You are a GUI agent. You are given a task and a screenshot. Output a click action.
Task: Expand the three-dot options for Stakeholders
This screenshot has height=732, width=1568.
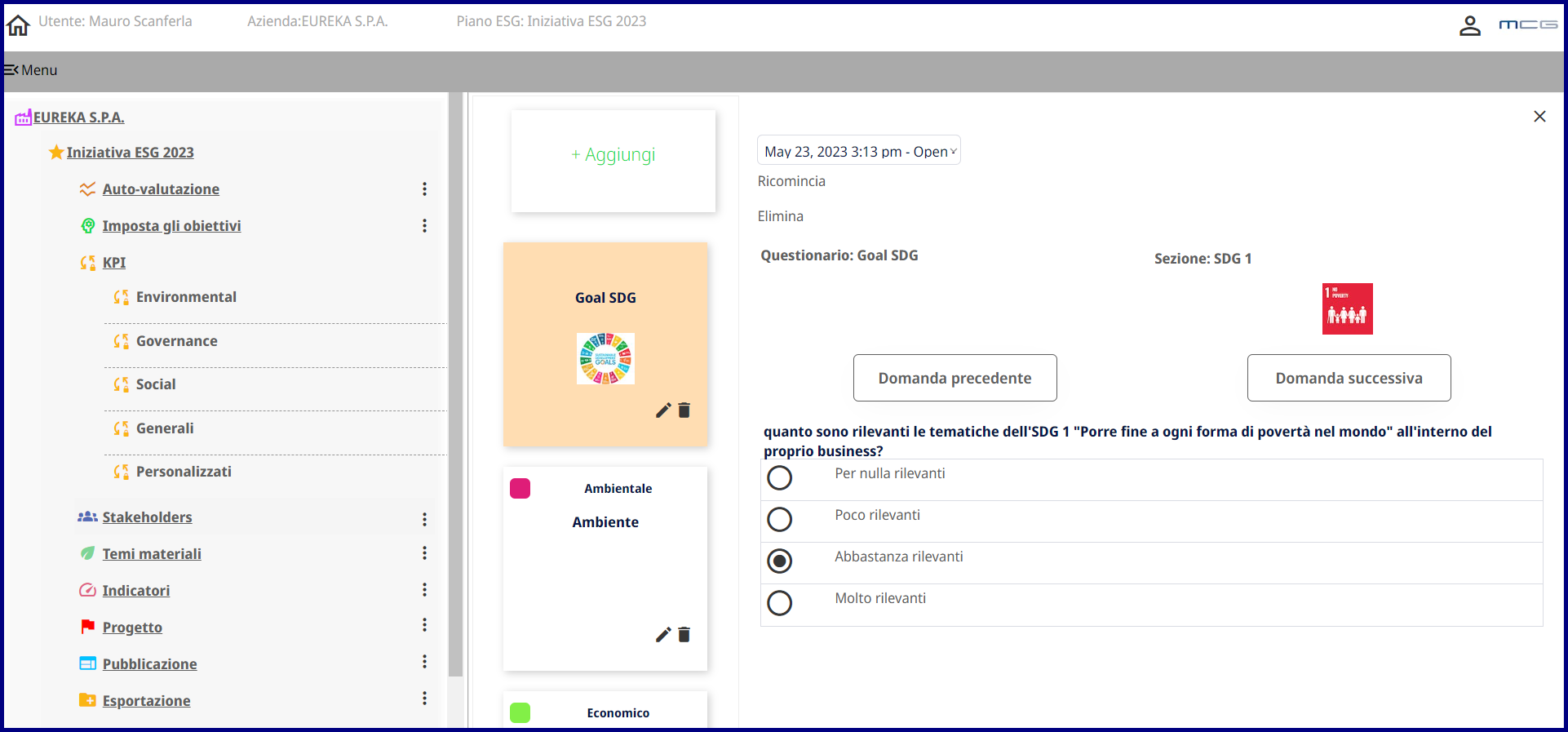(x=424, y=519)
